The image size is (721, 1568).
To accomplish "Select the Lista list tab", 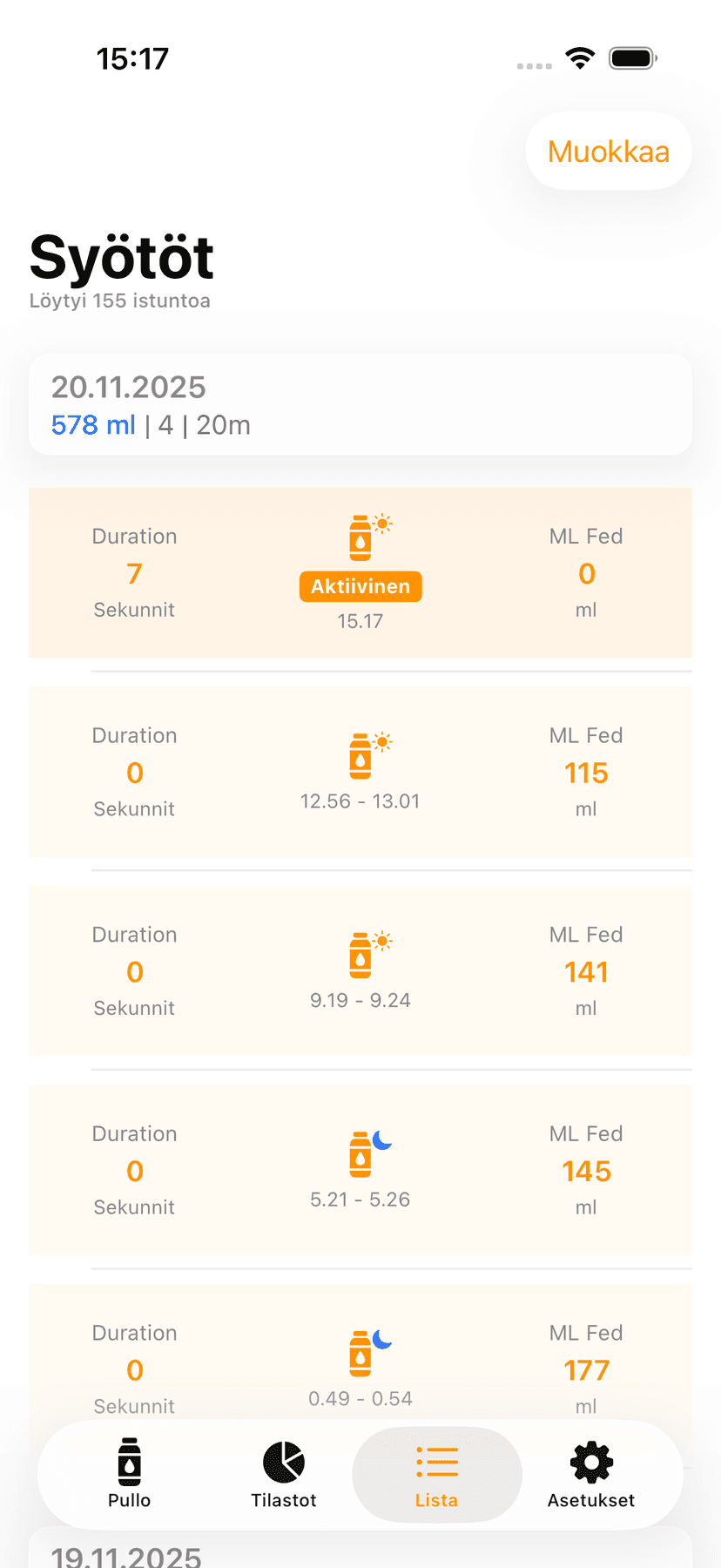I will tap(436, 1473).
